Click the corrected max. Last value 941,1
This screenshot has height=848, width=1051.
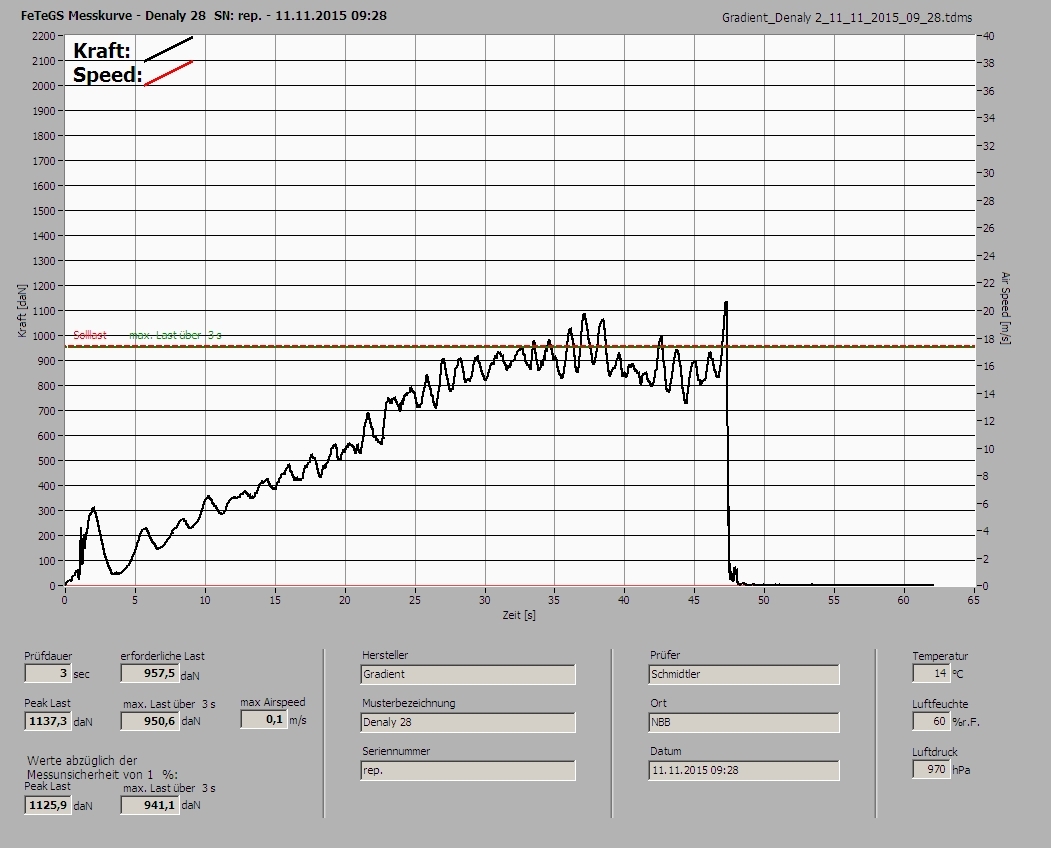click(x=149, y=805)
